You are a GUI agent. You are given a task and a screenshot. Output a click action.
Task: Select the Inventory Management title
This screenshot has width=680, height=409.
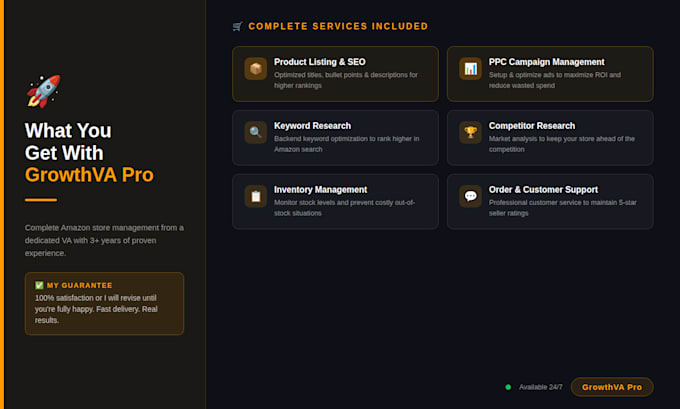320,190
